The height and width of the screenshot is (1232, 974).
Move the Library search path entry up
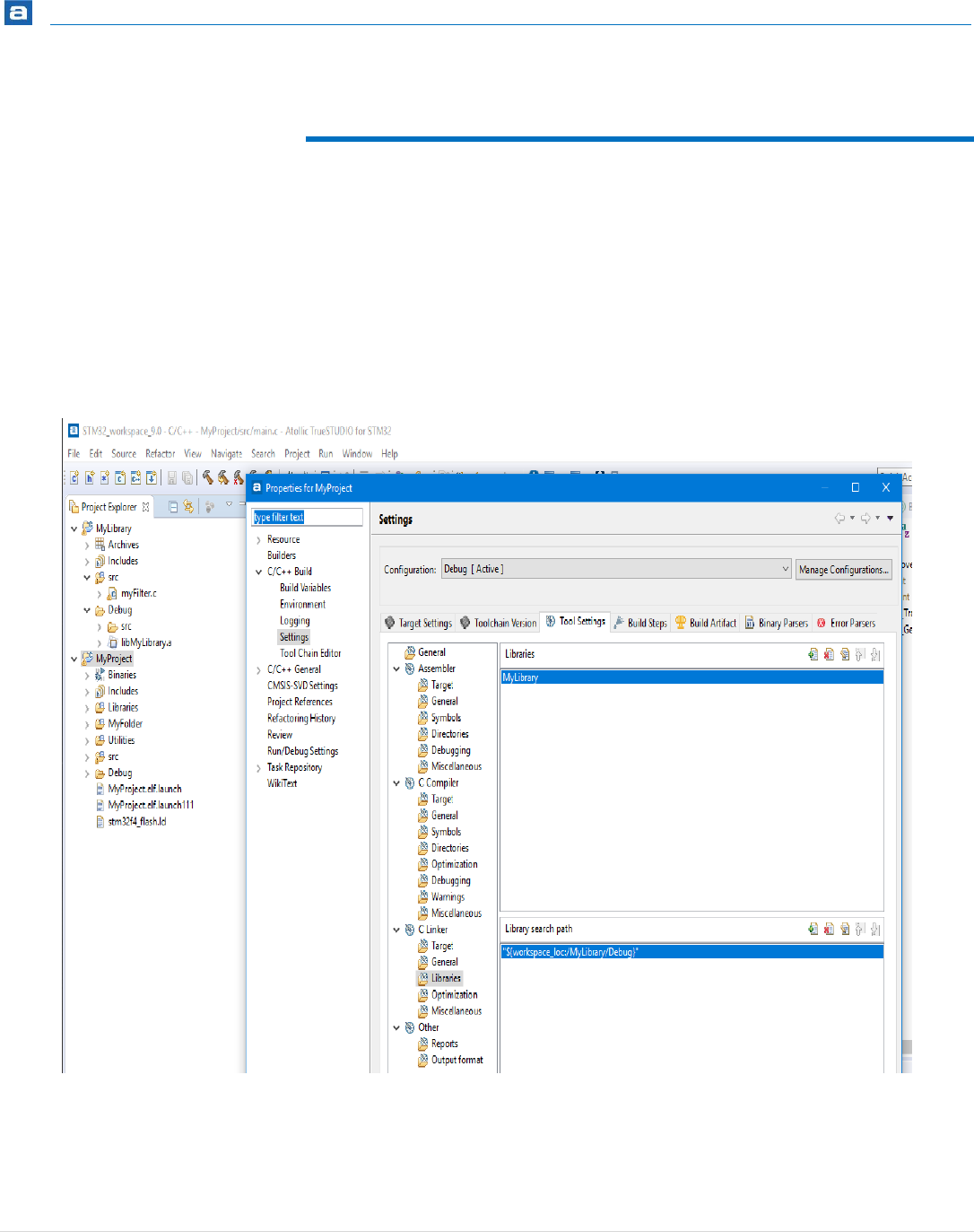pos(860,929)
